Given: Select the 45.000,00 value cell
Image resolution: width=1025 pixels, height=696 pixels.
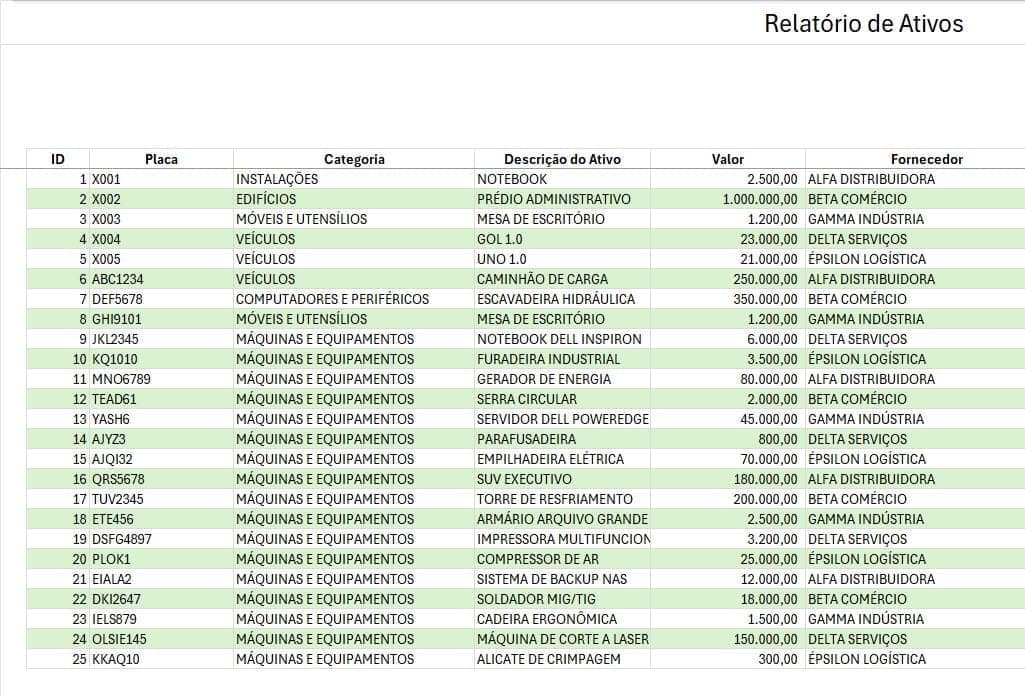Looking at the screenshot, I should 728,419.
